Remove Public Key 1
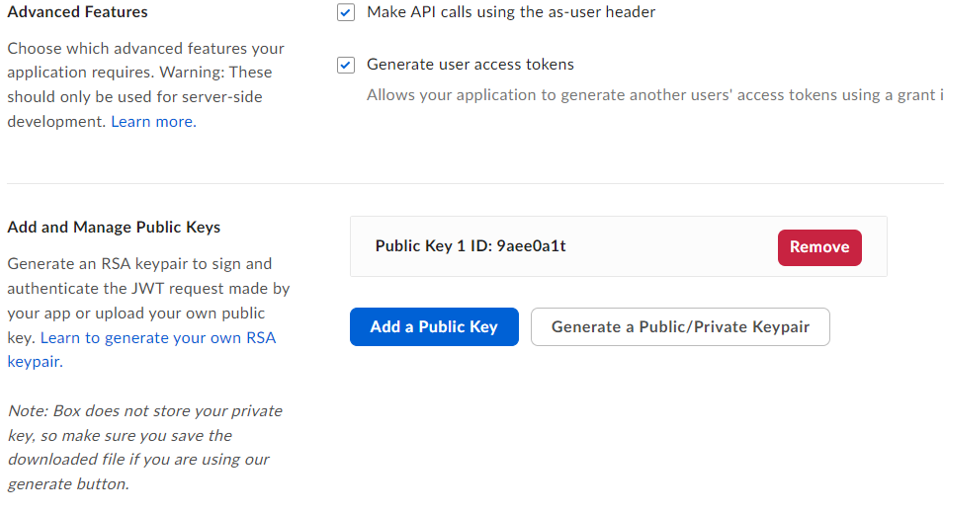 (819, 247)
